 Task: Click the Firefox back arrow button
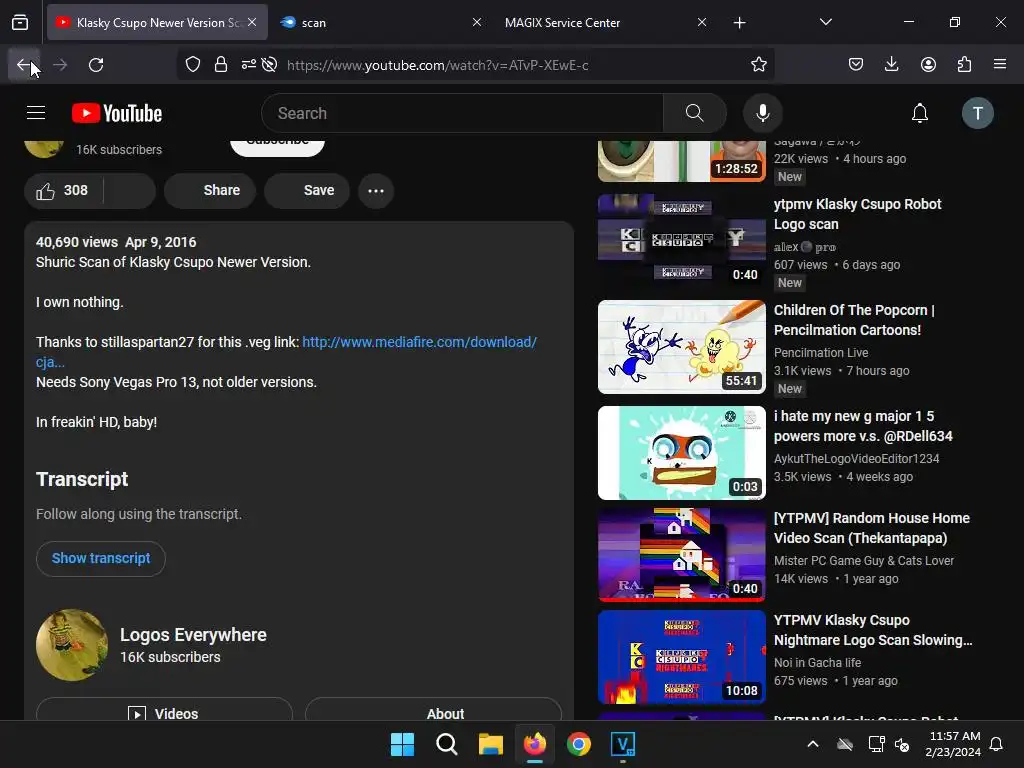click(24, 65)
